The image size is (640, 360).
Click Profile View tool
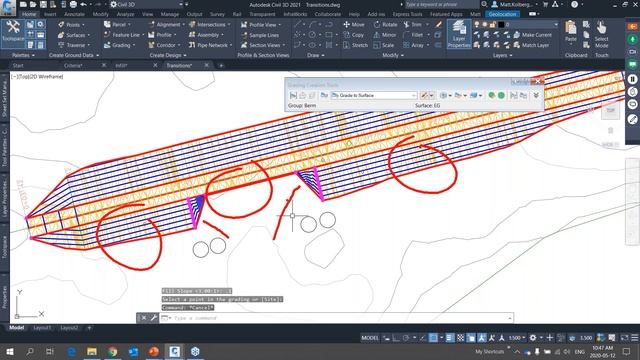[x=261, y=24]
